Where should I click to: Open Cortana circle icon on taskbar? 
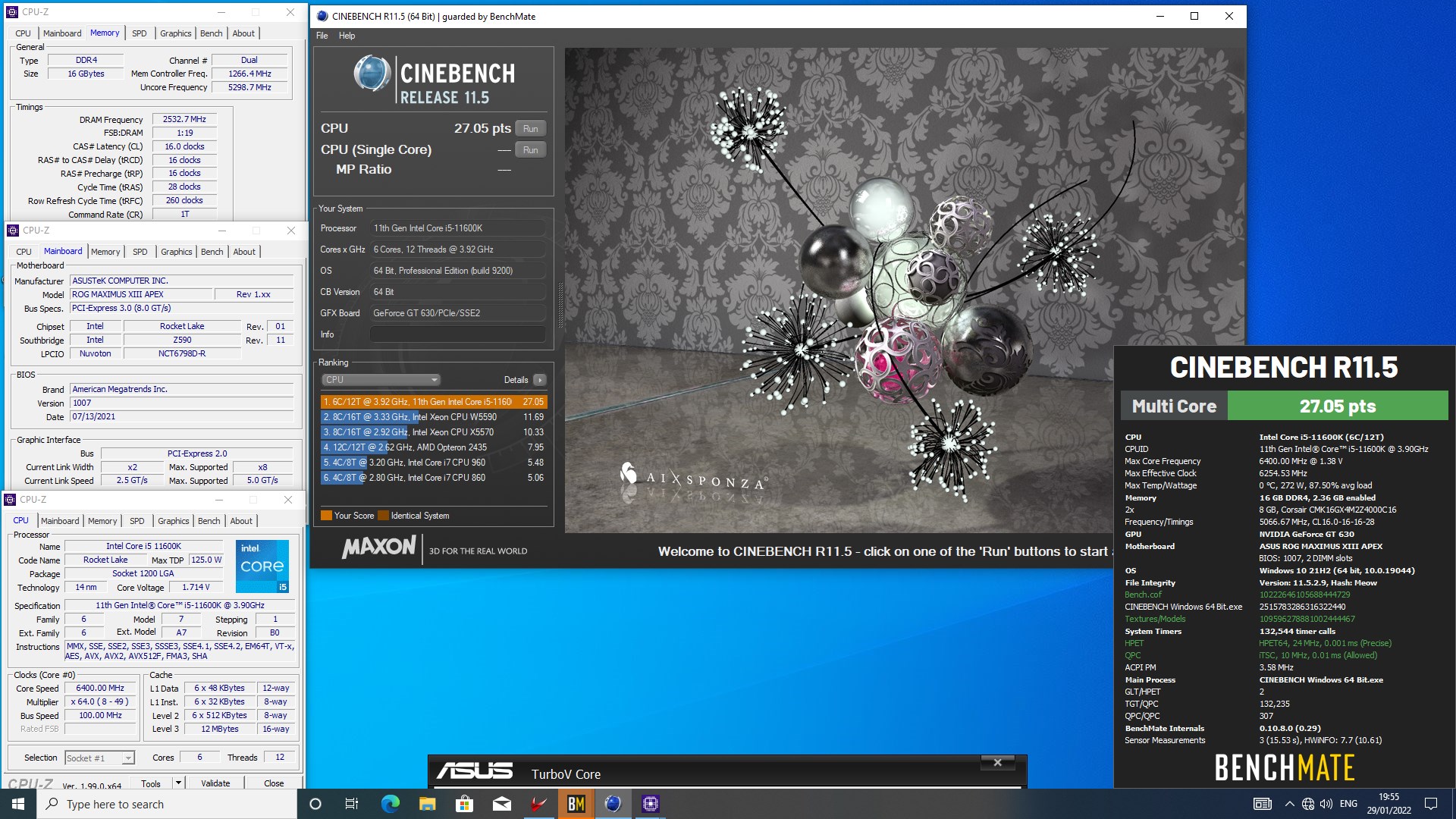pos(315,804)
